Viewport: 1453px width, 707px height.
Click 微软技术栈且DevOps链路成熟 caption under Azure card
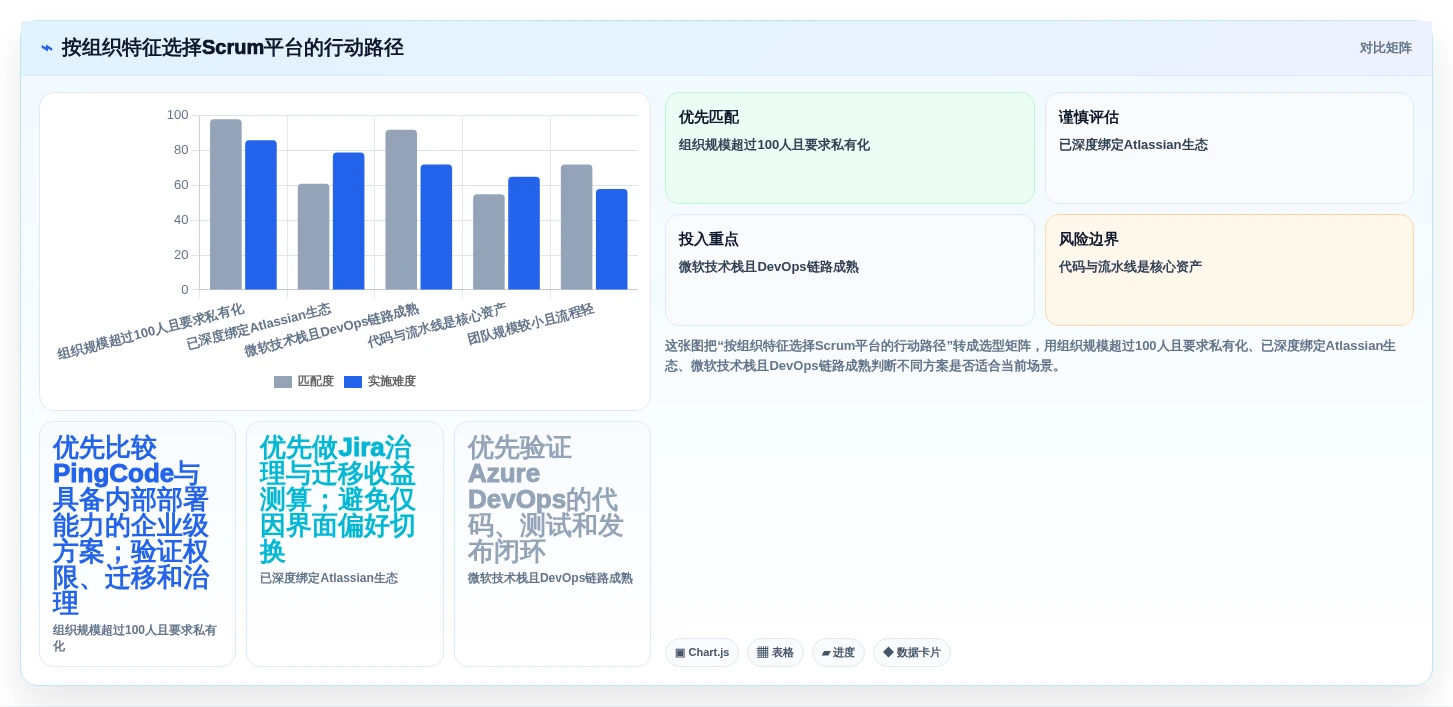550,578
